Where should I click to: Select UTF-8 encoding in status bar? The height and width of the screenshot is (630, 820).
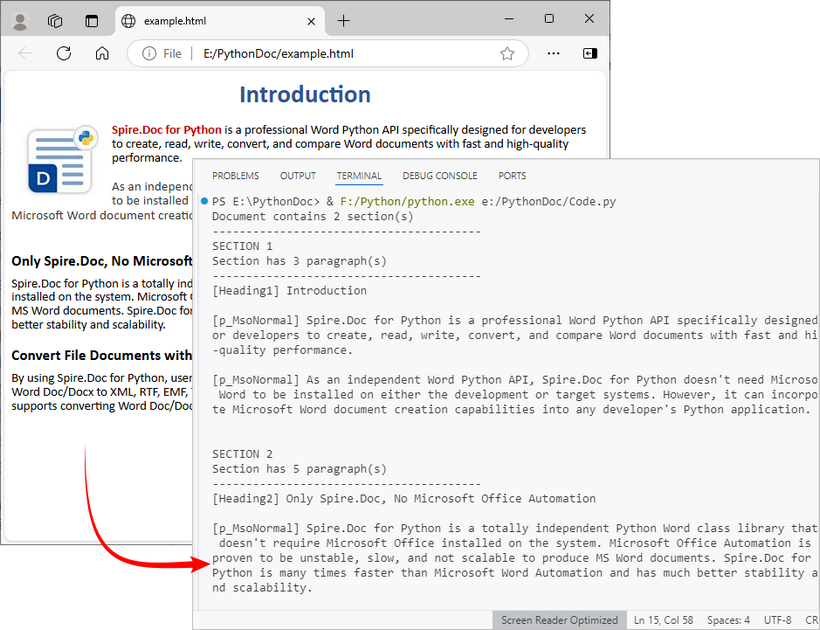[777, 620]
